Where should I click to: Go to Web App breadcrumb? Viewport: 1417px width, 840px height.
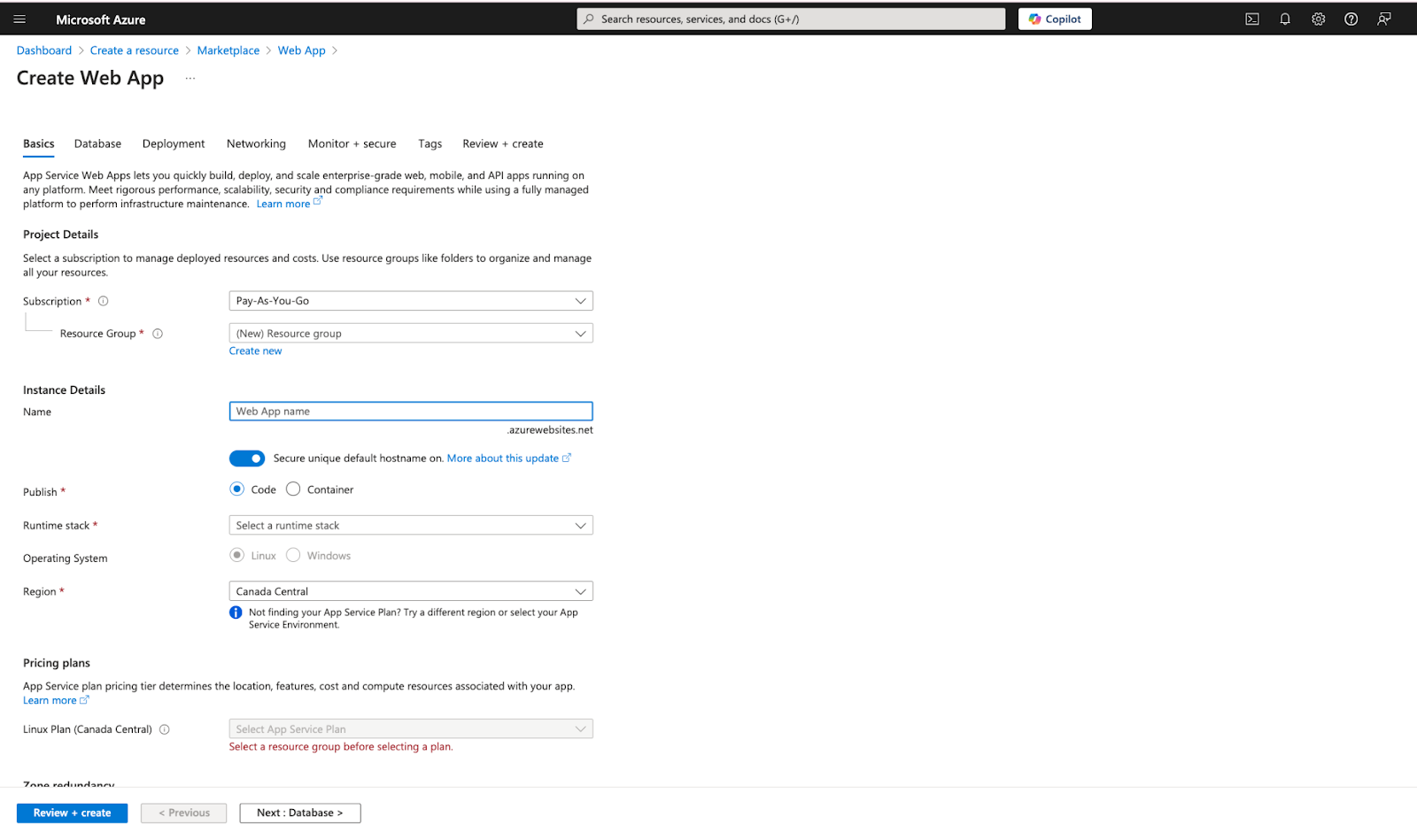pyautogui.click(x=302, y=50)
